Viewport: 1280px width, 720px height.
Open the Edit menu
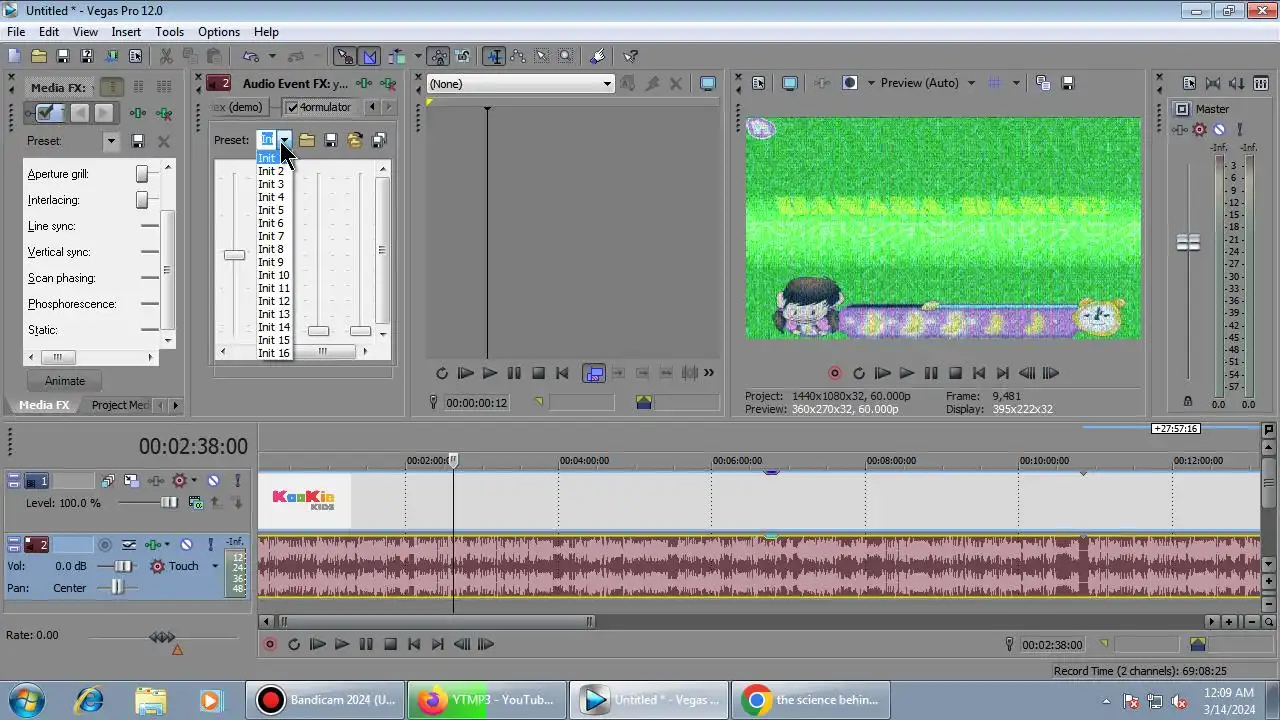[x=49, y=32]
